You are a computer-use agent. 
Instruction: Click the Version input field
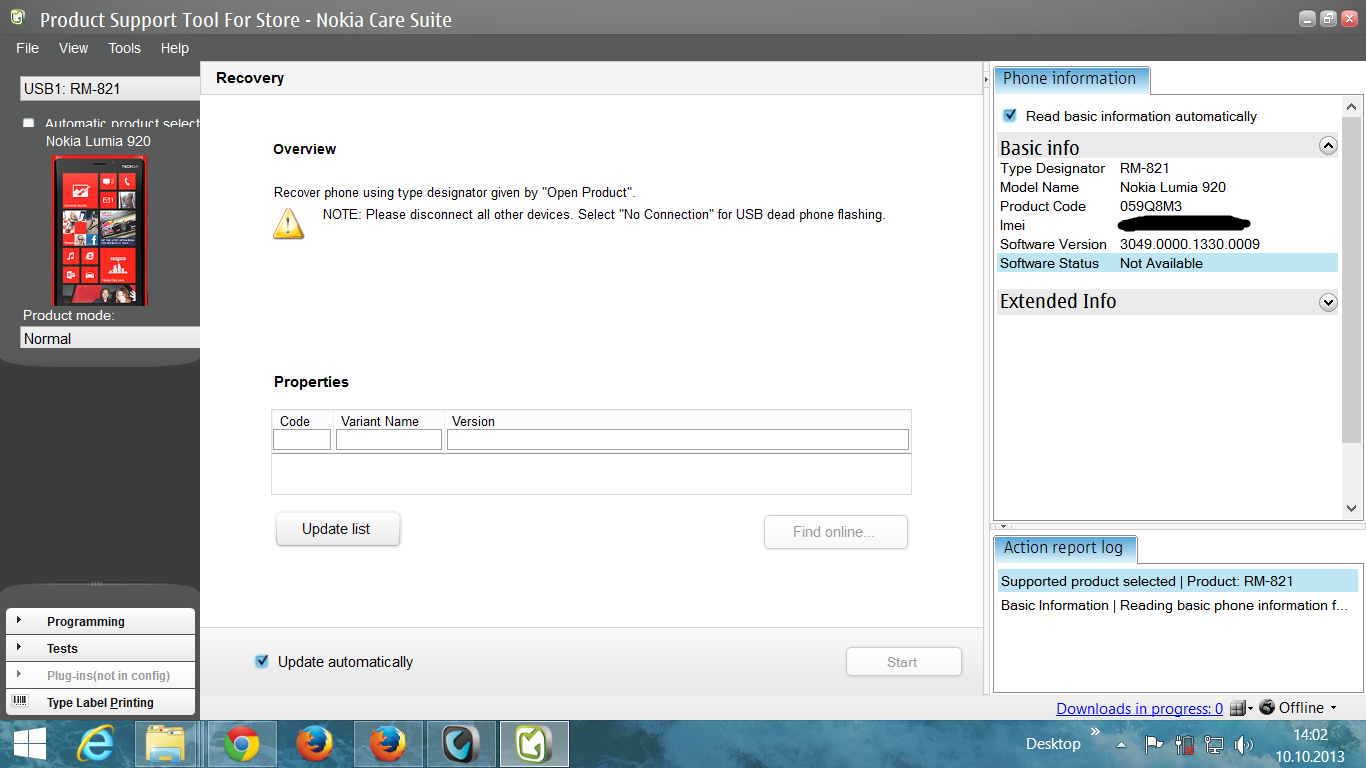(678, 440)
